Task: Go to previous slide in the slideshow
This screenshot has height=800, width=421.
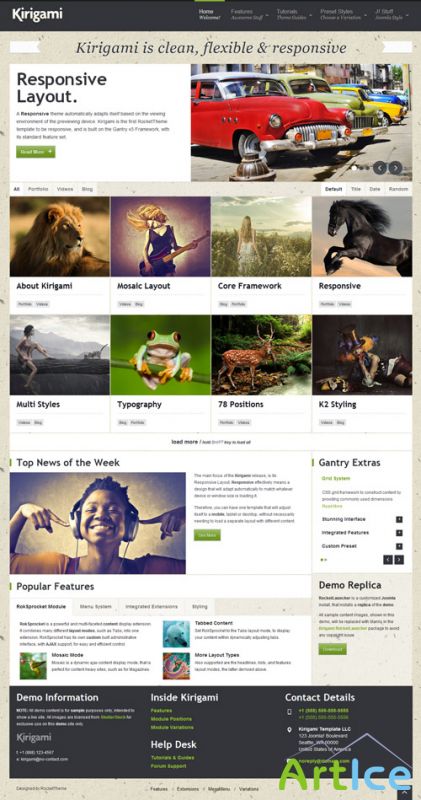Action: tap(380, 168)
